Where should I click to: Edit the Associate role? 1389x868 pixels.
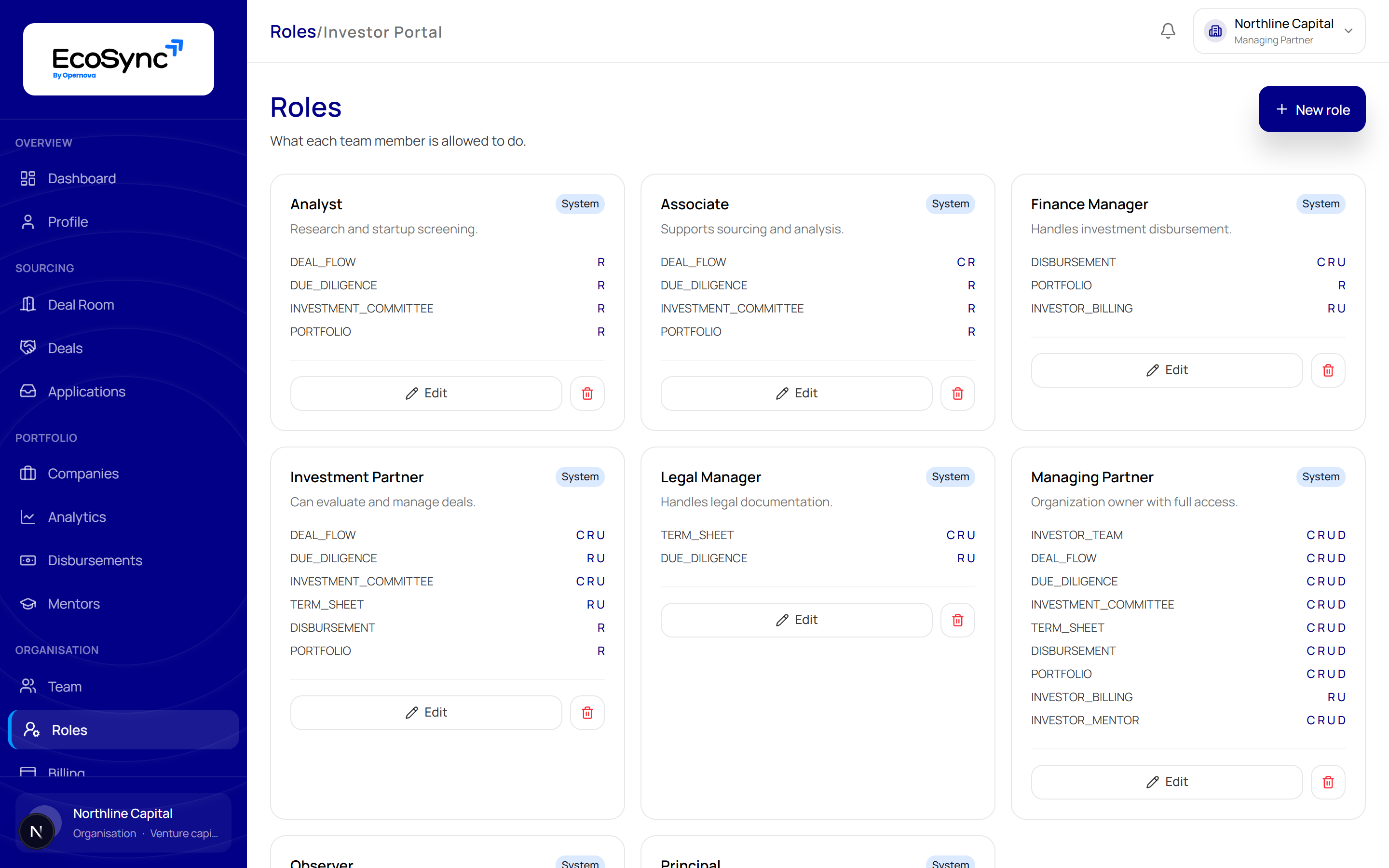[x=796, y=393]
